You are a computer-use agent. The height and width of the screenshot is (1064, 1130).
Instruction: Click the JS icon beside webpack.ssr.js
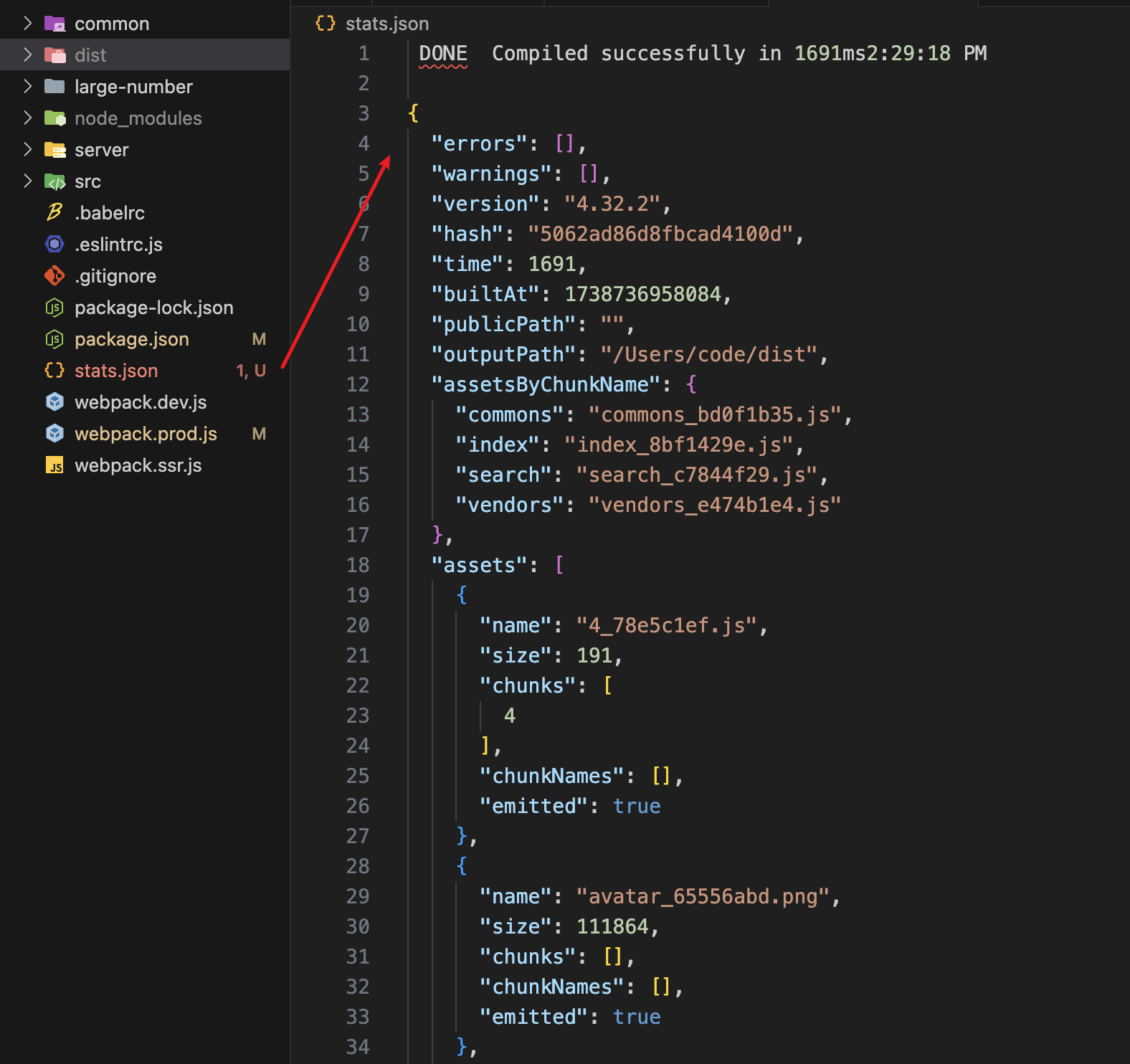tap(54, 465)
